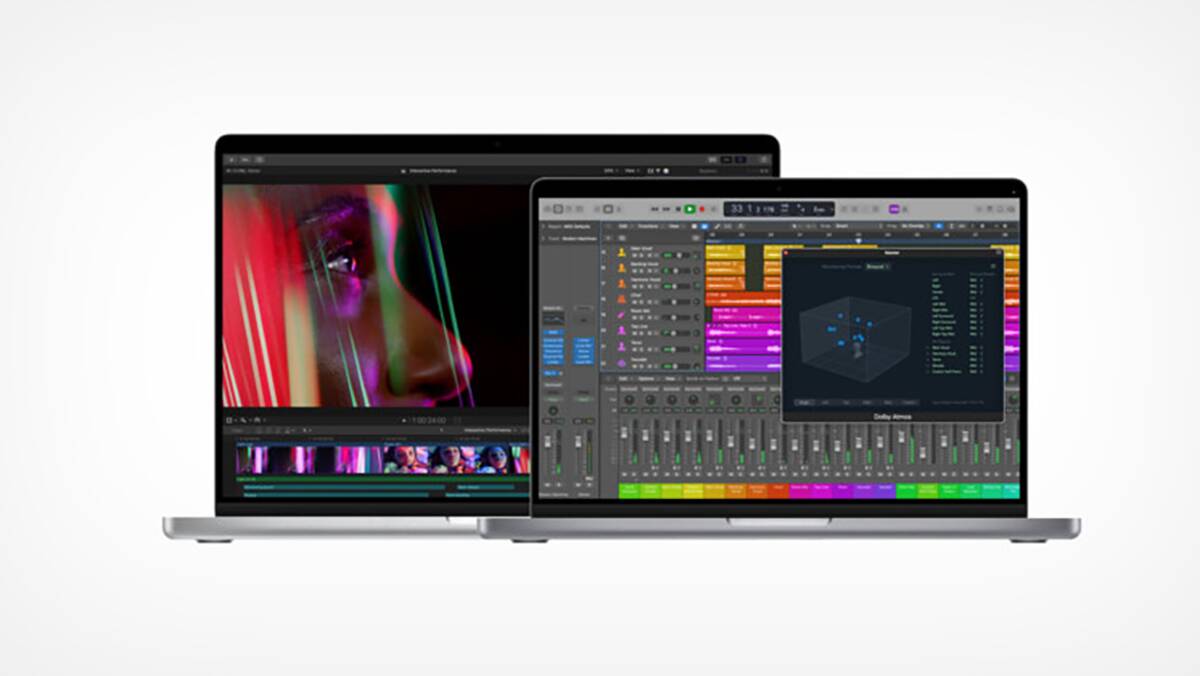The image size is (1200, 676).
Task: Select the orange Choir track icon
Action: (x=621, y=297)
